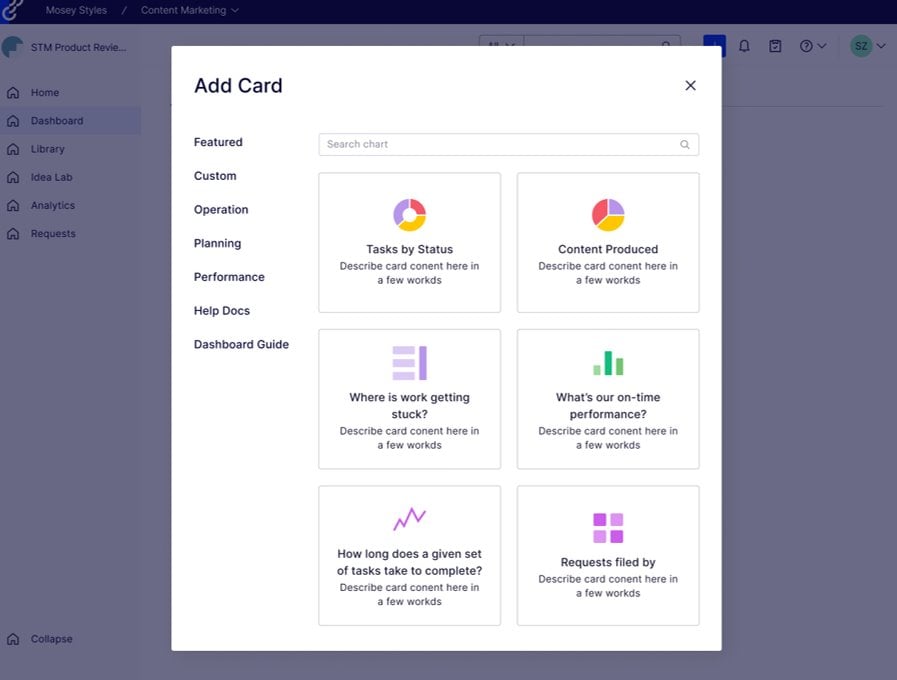Click the Requests filed by grid icon
The height and width of the screenshot is (680, 897).
[x=608, y=528]
